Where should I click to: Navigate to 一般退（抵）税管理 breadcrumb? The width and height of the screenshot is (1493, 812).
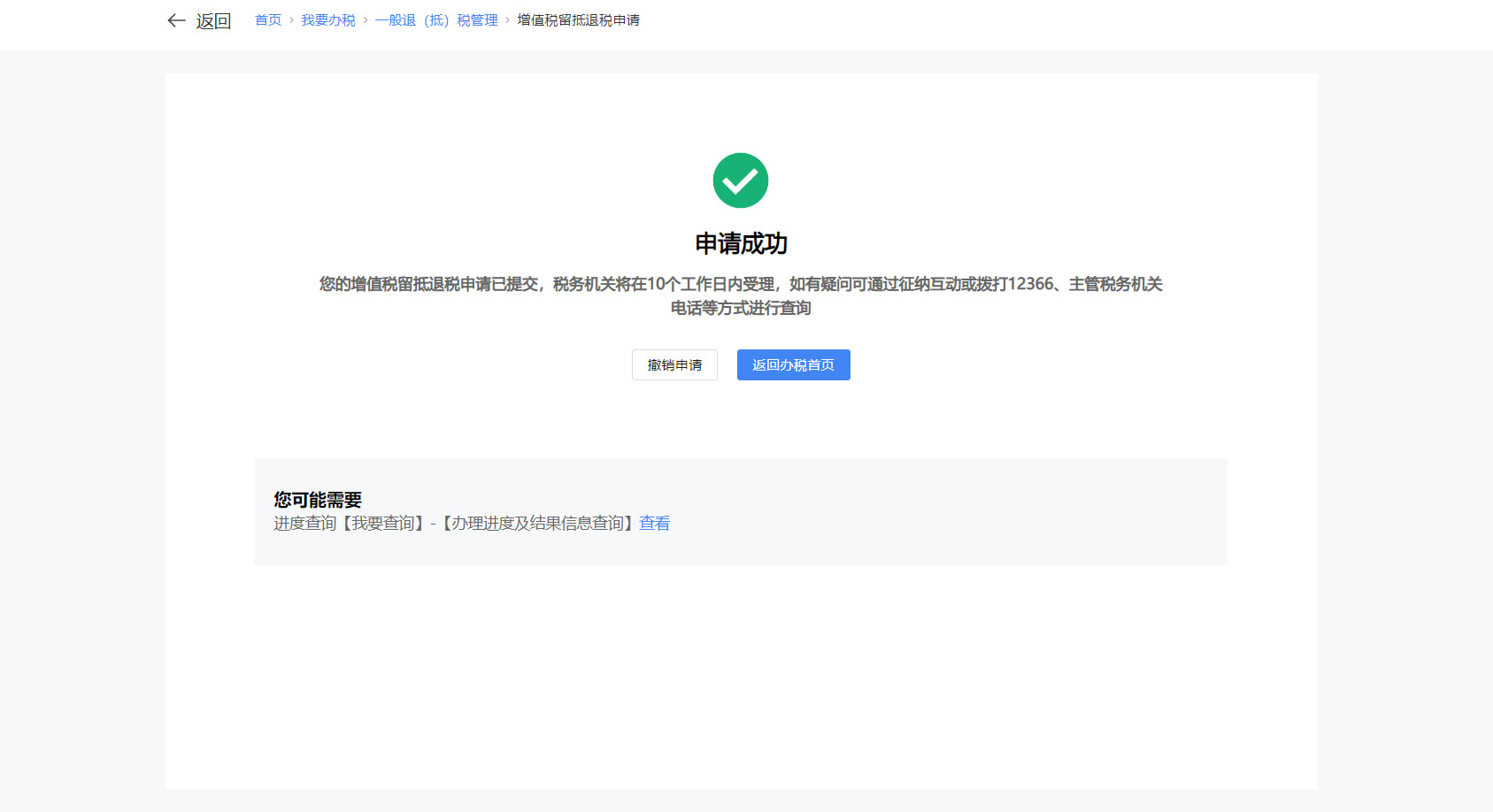[x=436, y=20]
